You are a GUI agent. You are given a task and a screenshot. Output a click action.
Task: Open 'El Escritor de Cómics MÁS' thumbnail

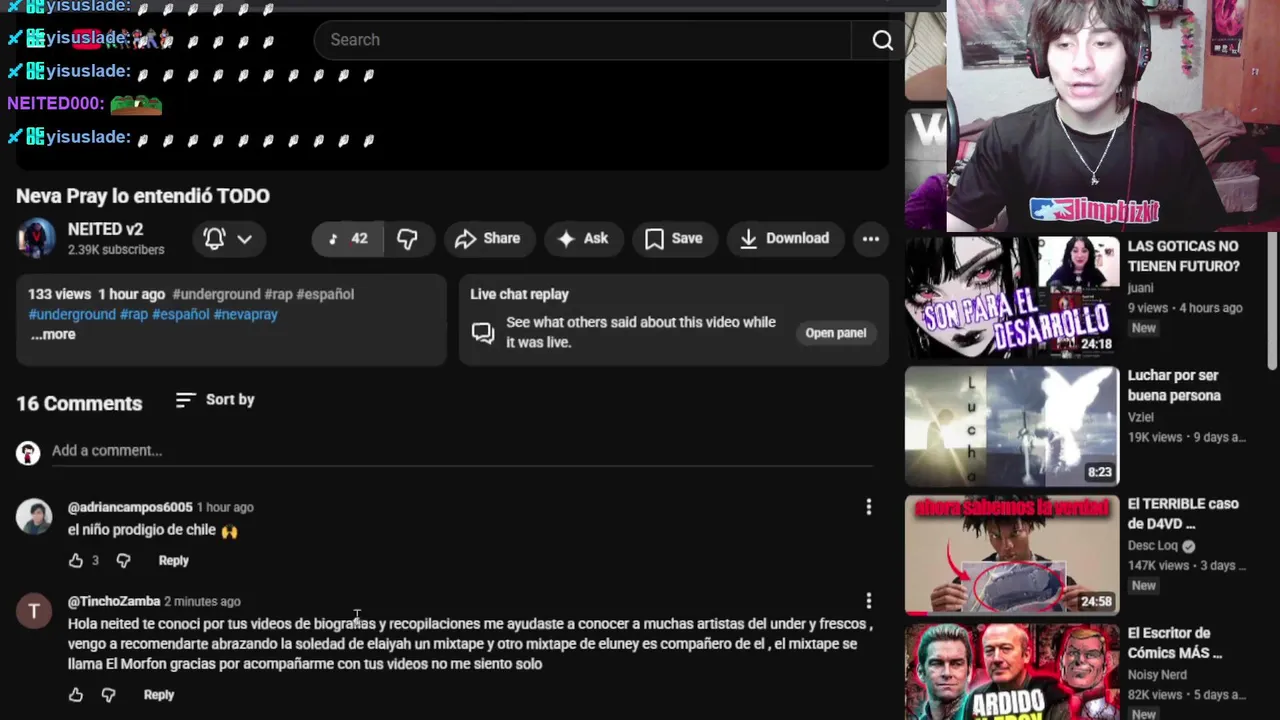coord(1012,672)
